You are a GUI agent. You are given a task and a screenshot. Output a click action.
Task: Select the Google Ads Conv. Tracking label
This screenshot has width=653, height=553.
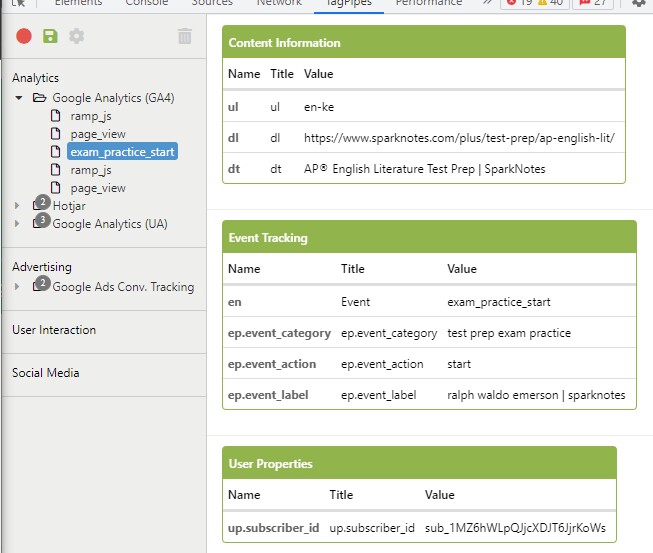123,287
